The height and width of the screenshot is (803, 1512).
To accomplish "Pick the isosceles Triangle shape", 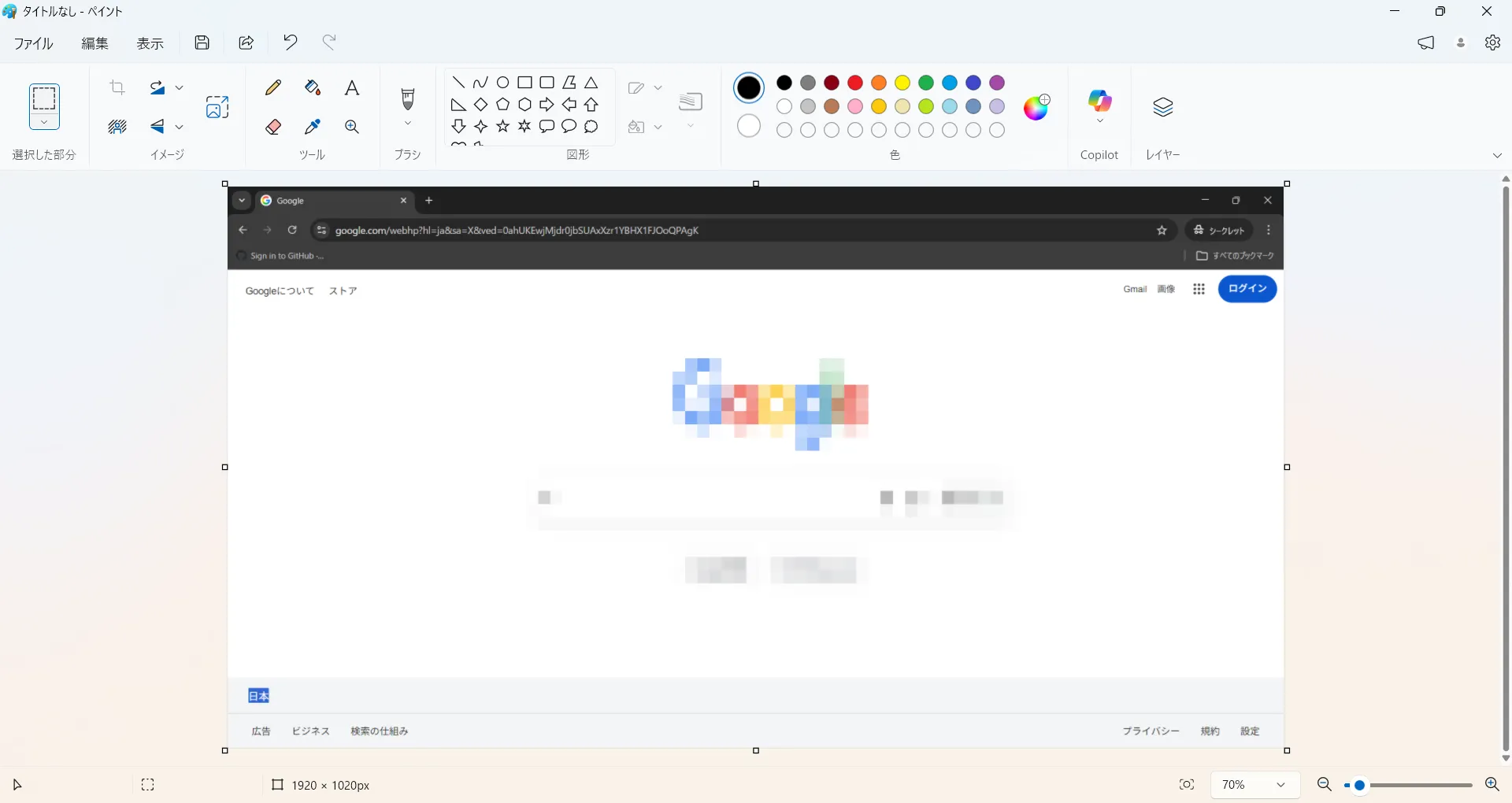I will coord(591,83).
